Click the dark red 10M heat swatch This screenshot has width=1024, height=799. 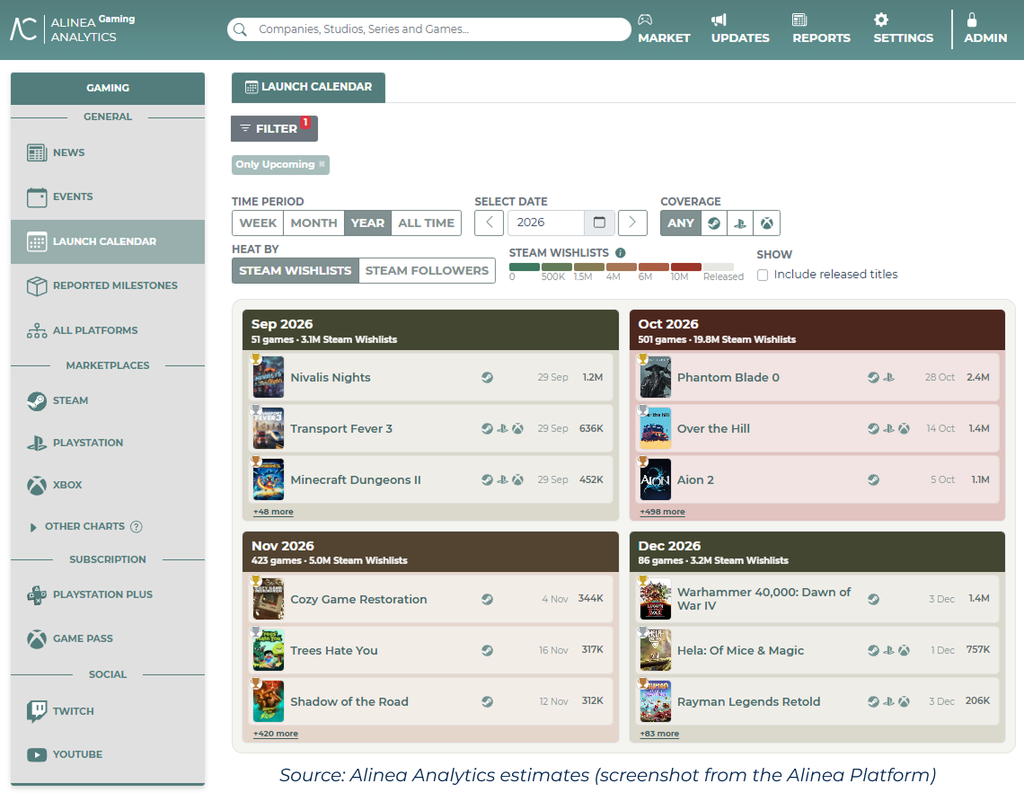click(686, 267)
